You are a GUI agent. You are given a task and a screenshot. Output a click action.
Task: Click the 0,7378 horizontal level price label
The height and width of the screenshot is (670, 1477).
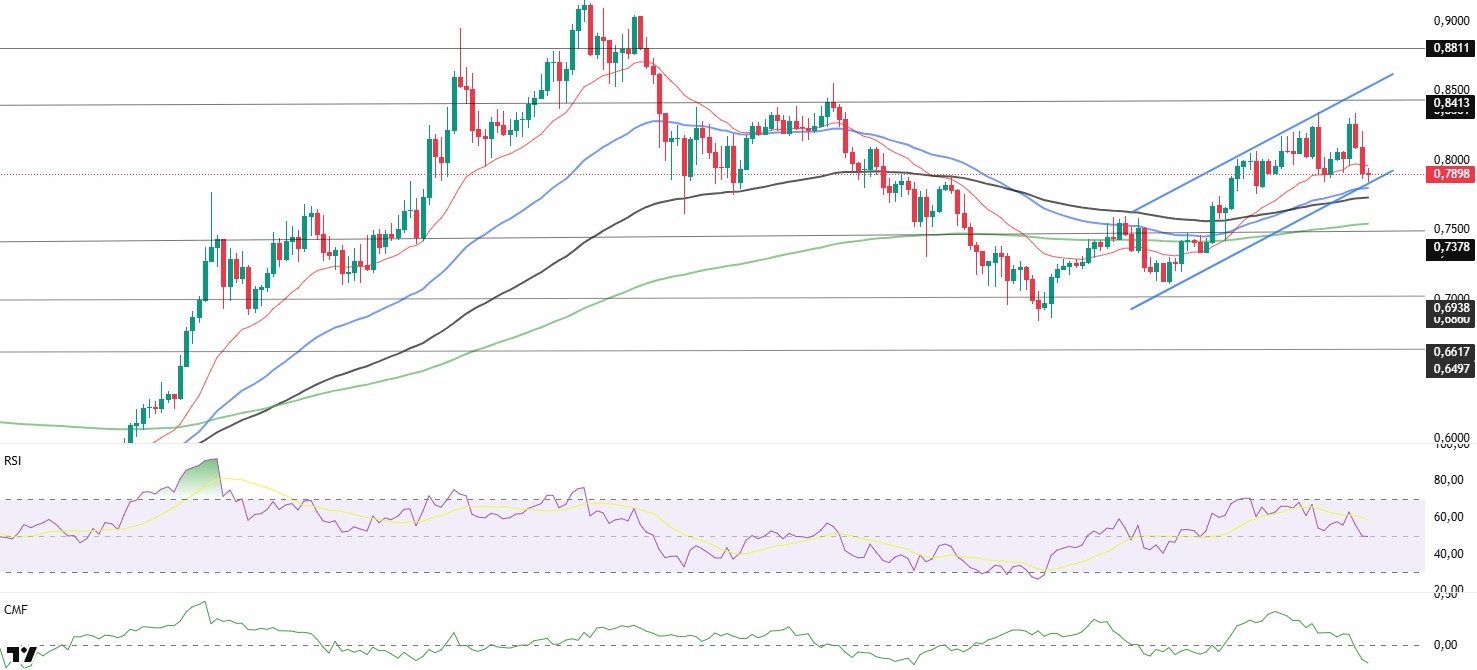(1449, 247)
